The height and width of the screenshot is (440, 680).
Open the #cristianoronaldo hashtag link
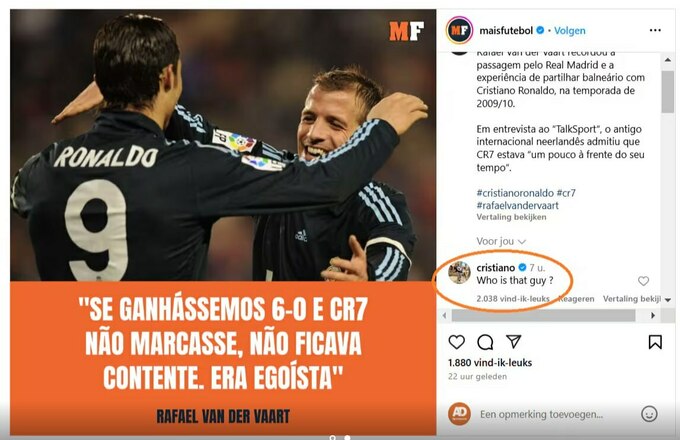point(515,193)
